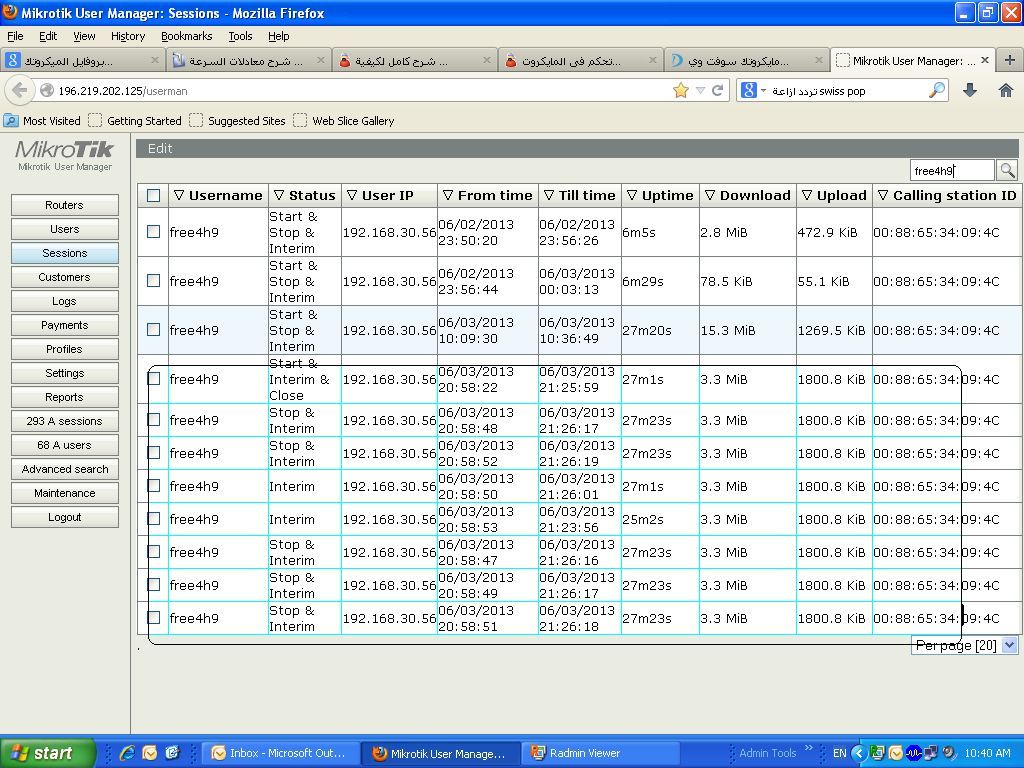Screen dimensions: 1024x768
Task: Click the Edit bar above the table
Action: [x=577, y=148]
